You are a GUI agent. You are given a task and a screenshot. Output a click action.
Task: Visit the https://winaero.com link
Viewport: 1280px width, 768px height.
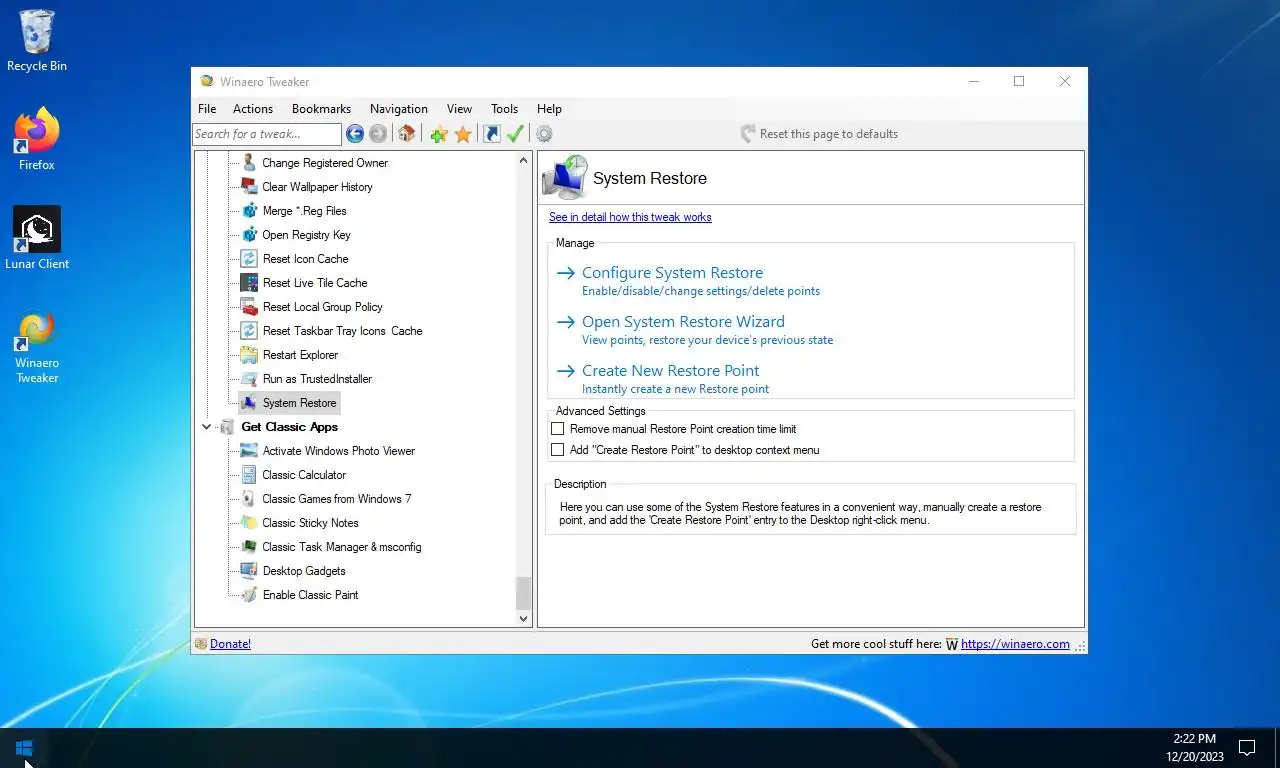click(x=1015, y=644)
